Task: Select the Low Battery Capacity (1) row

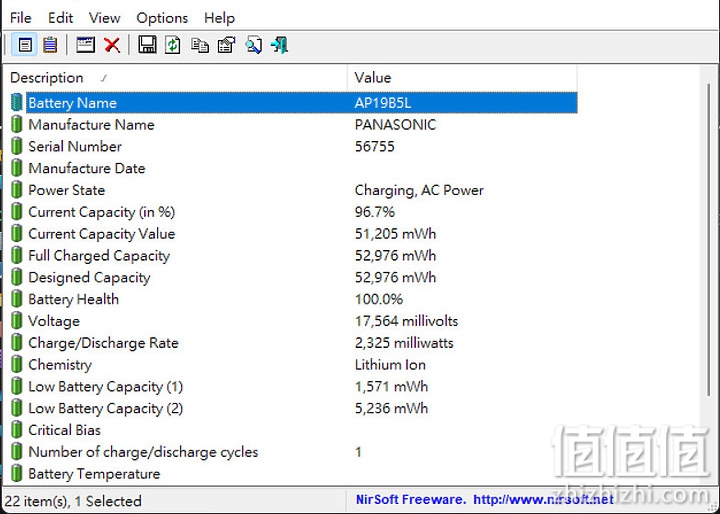Action: (x=294, y=386)
